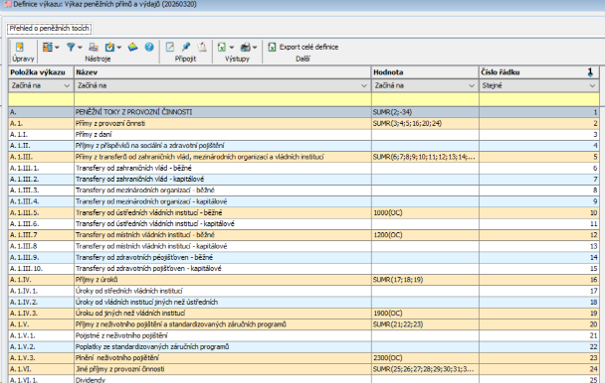Expand the Excel output dropdown arrow
Image resolution: width=605 pixels, height=383 pixels.
click(232, 47)
